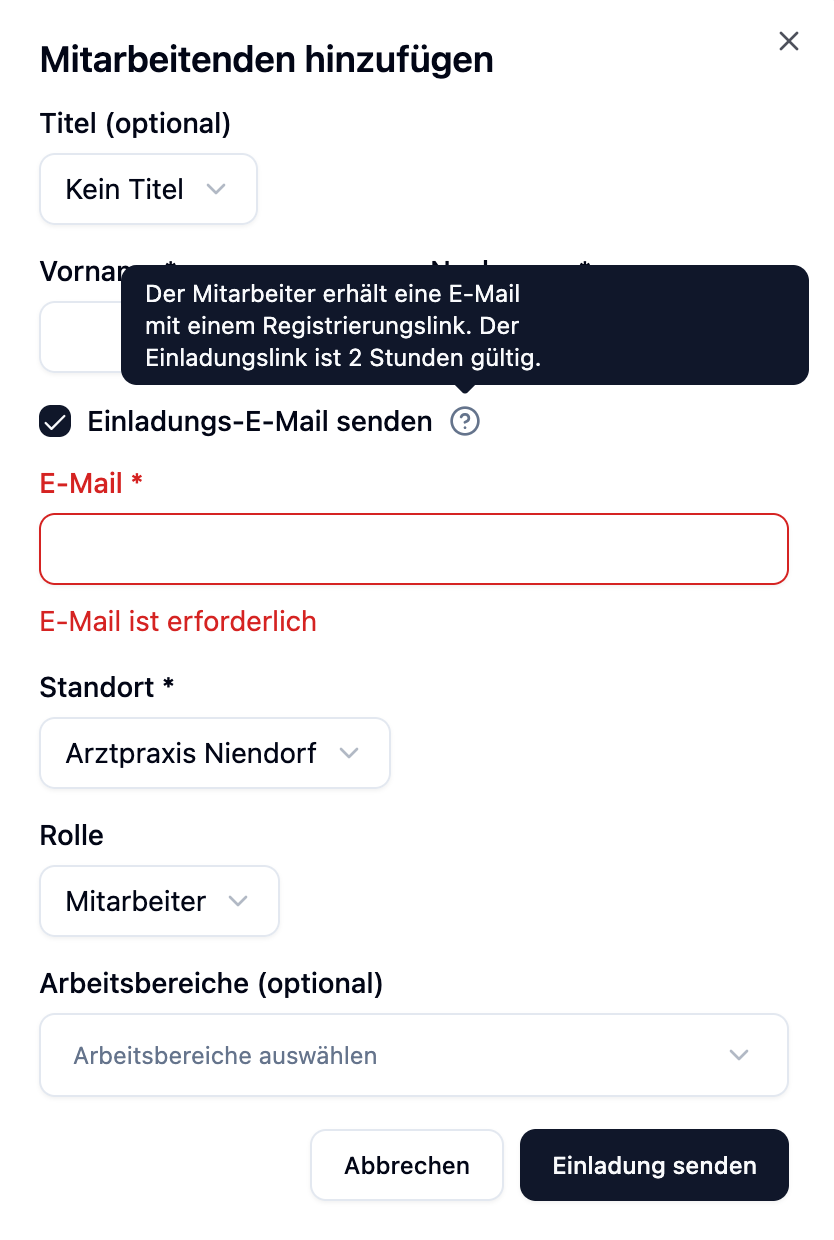Click the E-Mail ist erforderlich error message
Viewport: 834px width, 1240px height.
click(178, 621)
